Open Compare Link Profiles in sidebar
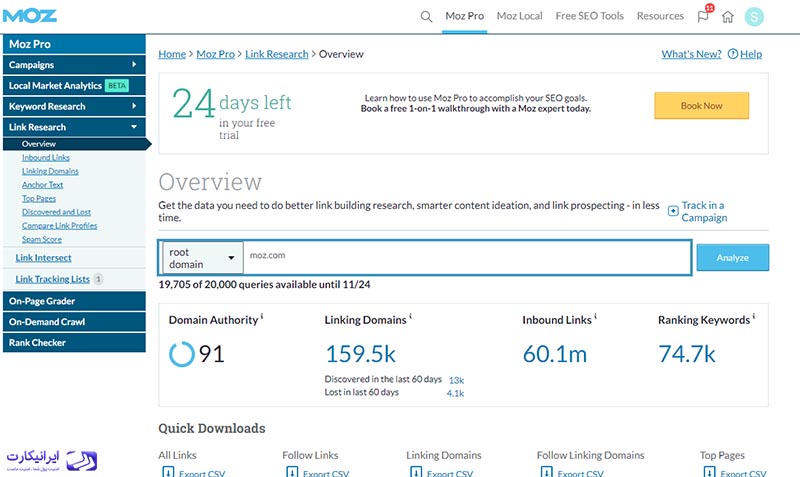This screenshot has height=477, width=800. 59,225
